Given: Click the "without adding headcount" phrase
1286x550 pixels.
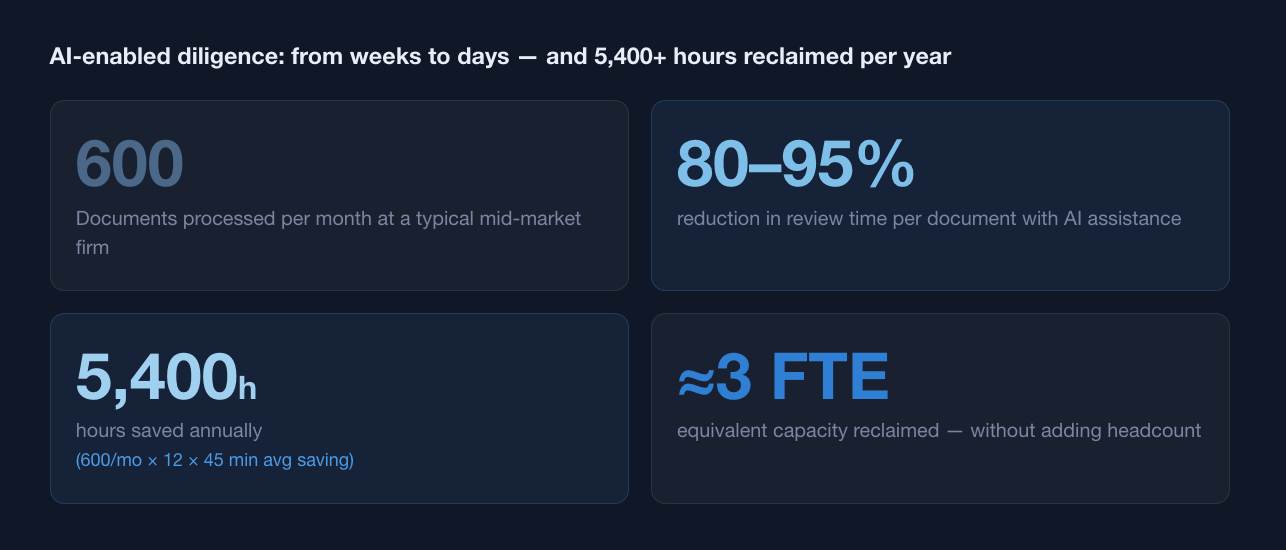Looking at the screenshot, I should [x=1085, y=431].
